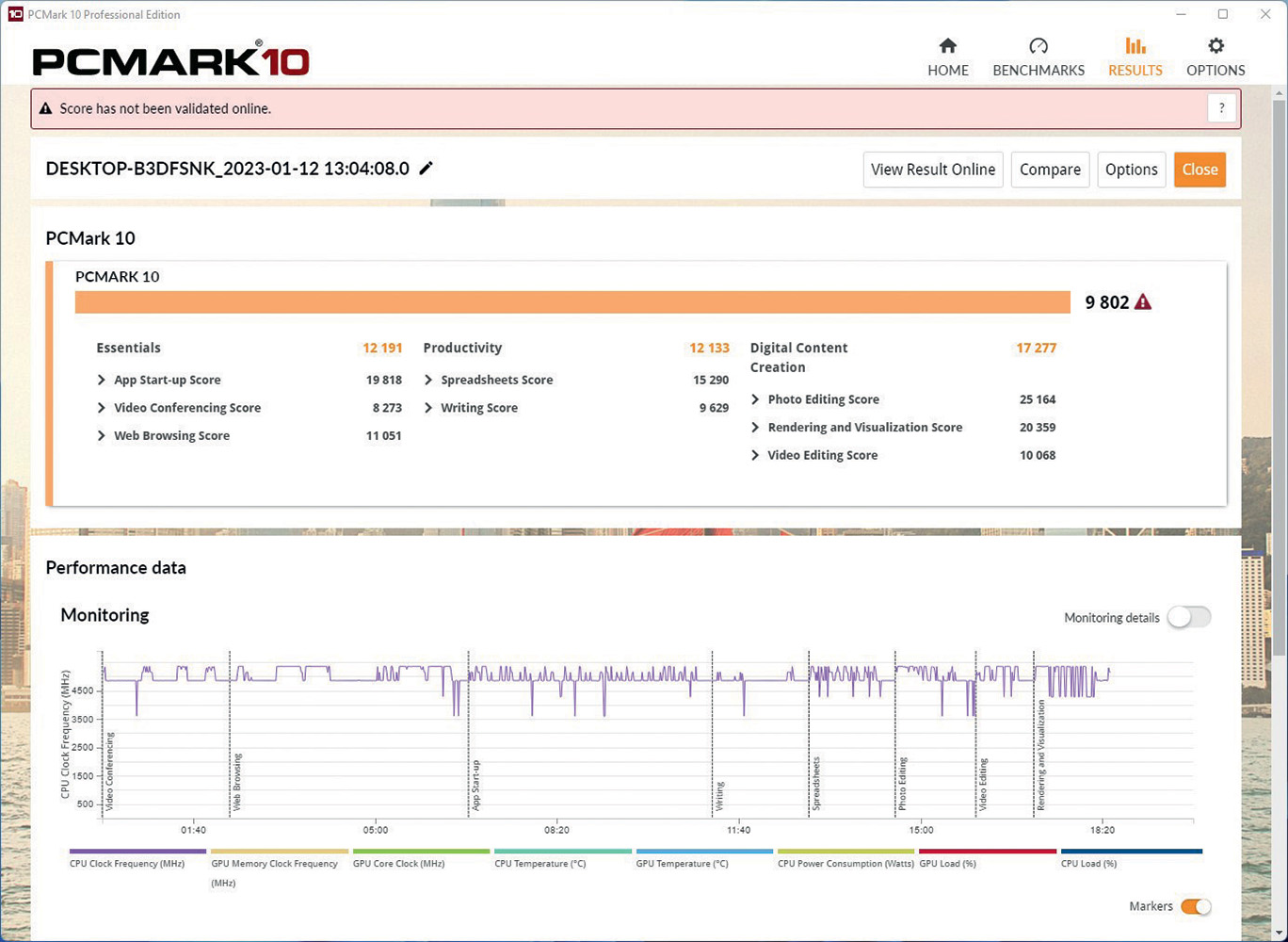
Task: Click the overall score 9 802
Action: (x=1106, y=302)
